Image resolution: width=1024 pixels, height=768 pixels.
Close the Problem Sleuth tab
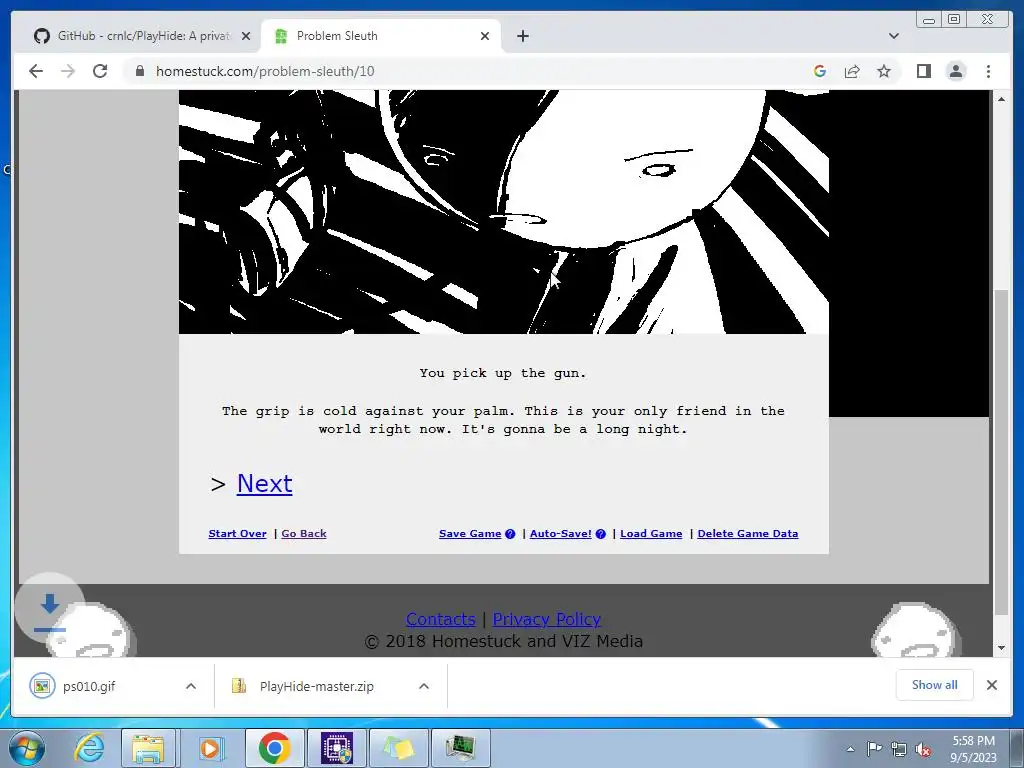pos(485,36)
